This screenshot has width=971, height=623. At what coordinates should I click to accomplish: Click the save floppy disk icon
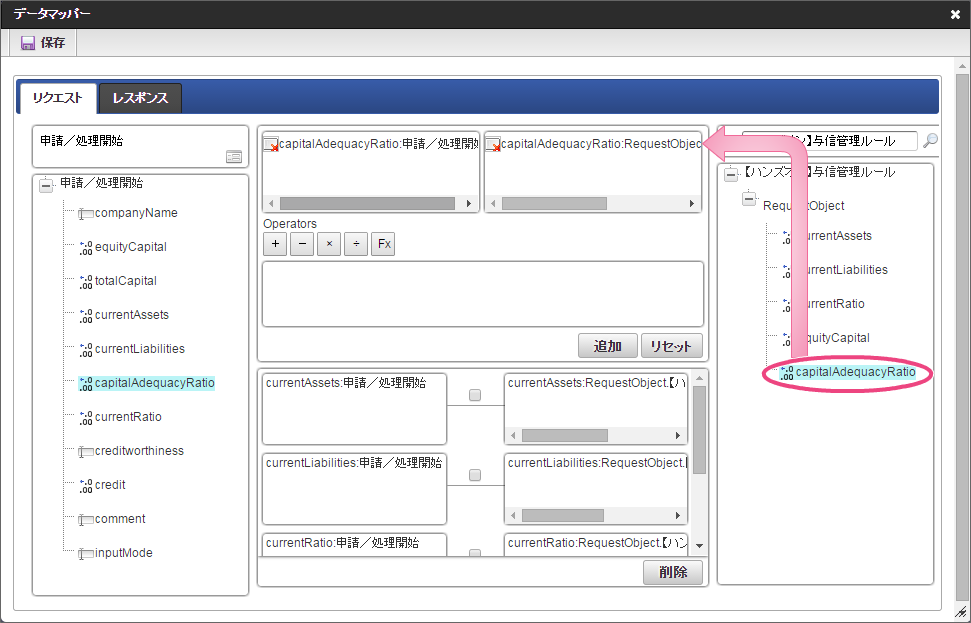pos(27,43)
